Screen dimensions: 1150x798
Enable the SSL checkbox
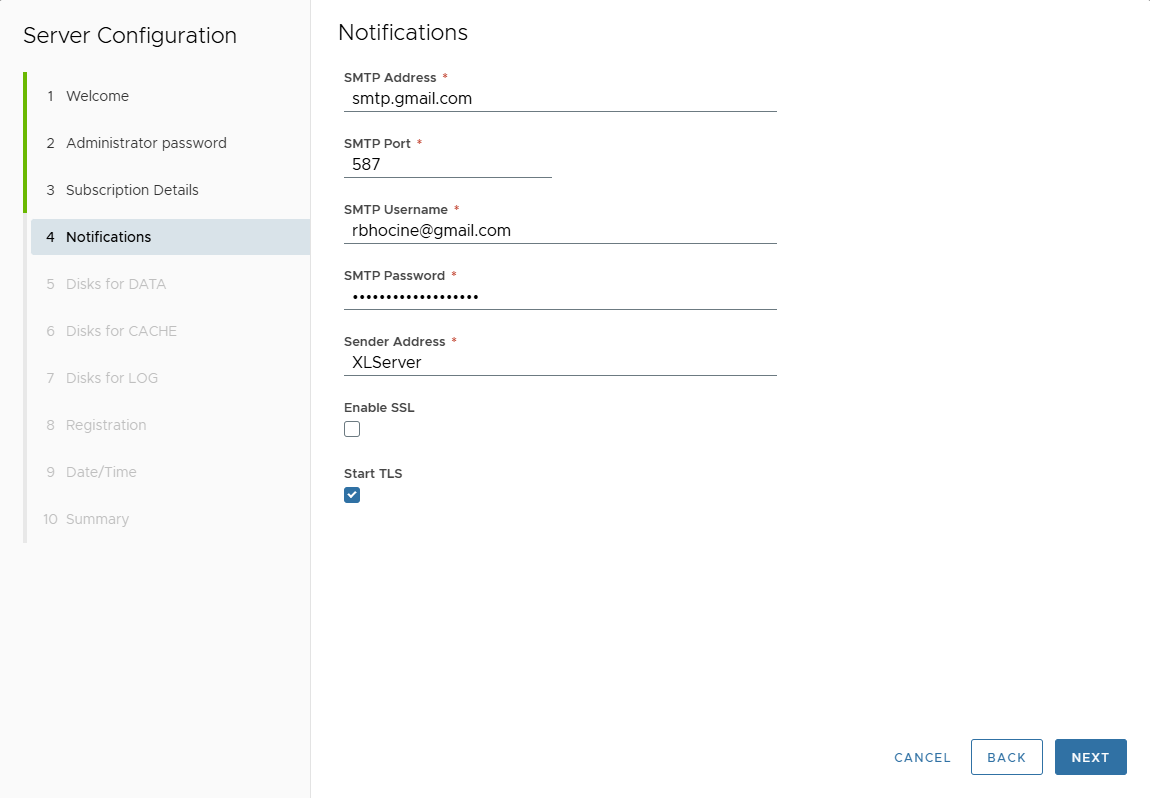click(x=352, y=428)
